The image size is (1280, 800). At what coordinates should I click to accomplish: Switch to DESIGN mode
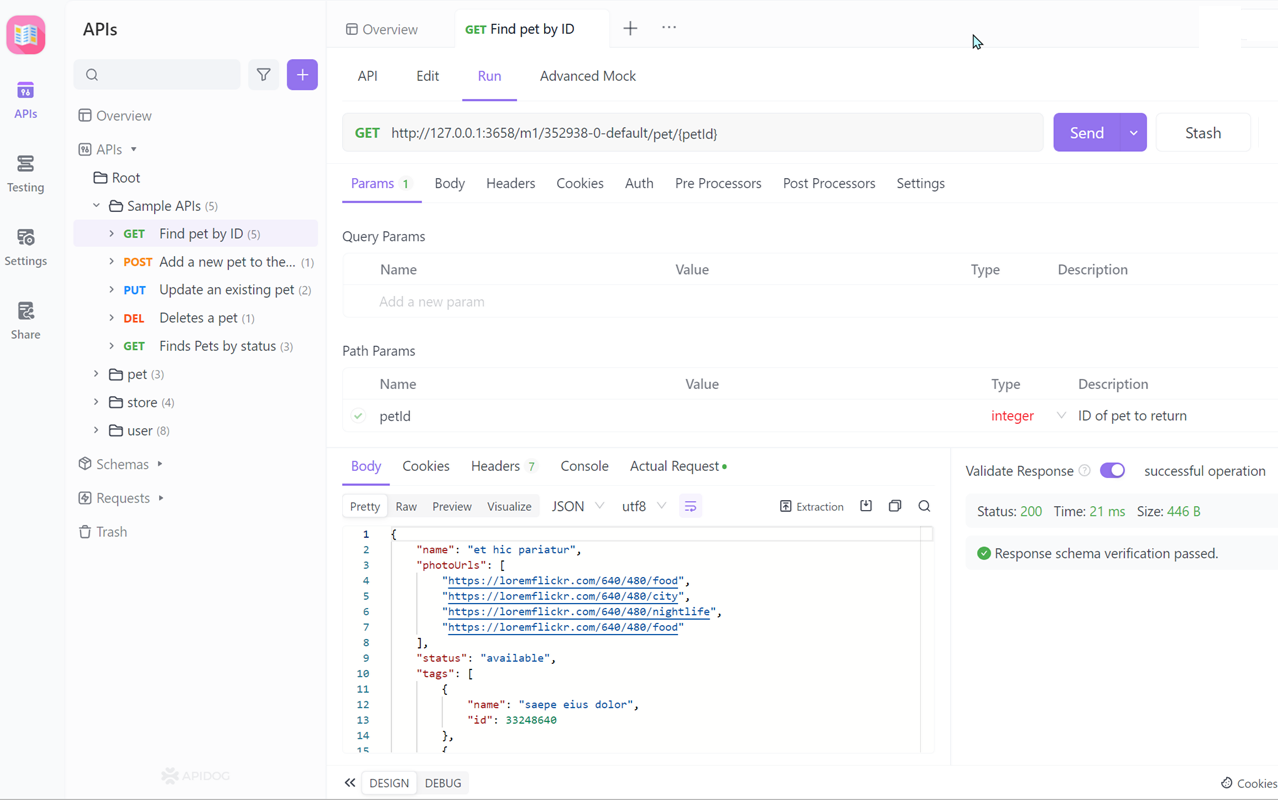tap(389, 783)
